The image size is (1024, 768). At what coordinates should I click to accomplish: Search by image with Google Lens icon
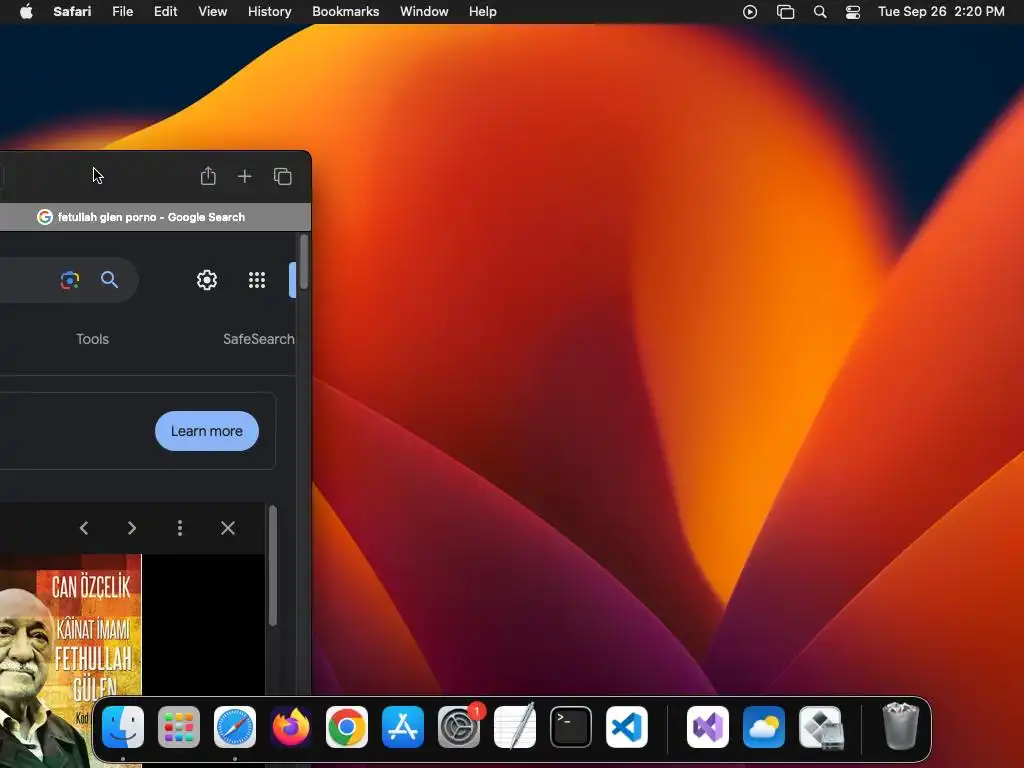[70, 280]
